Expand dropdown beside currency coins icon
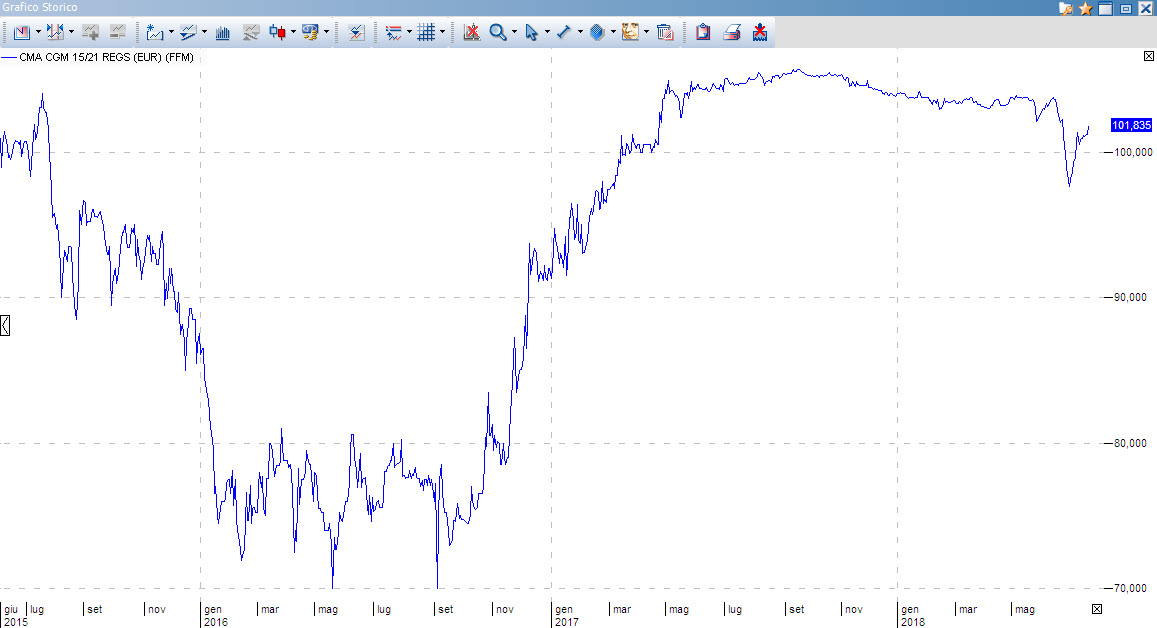Viewport: 1157px width, 628px height. click(326, 32)
